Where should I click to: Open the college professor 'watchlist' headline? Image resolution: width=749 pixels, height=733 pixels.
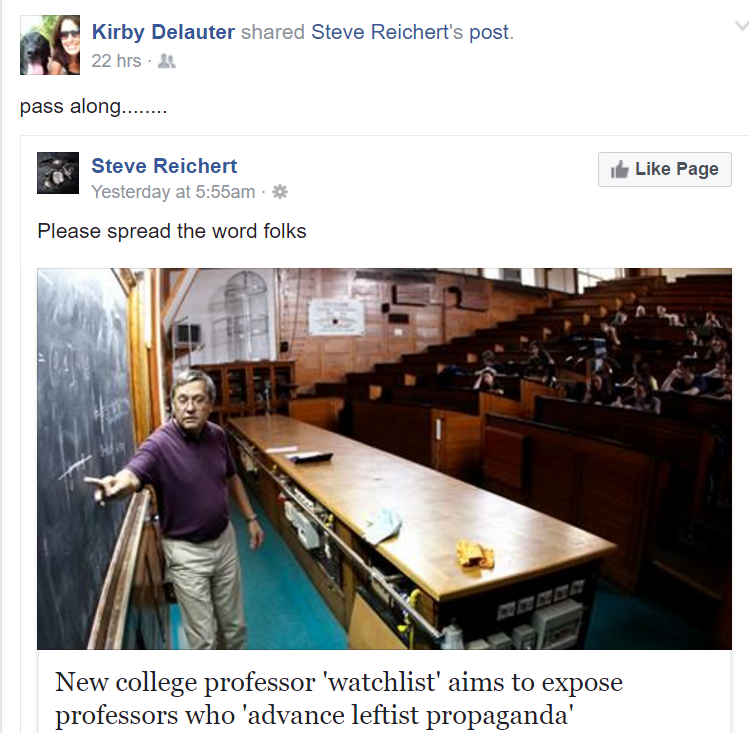(x=339, y=699)
